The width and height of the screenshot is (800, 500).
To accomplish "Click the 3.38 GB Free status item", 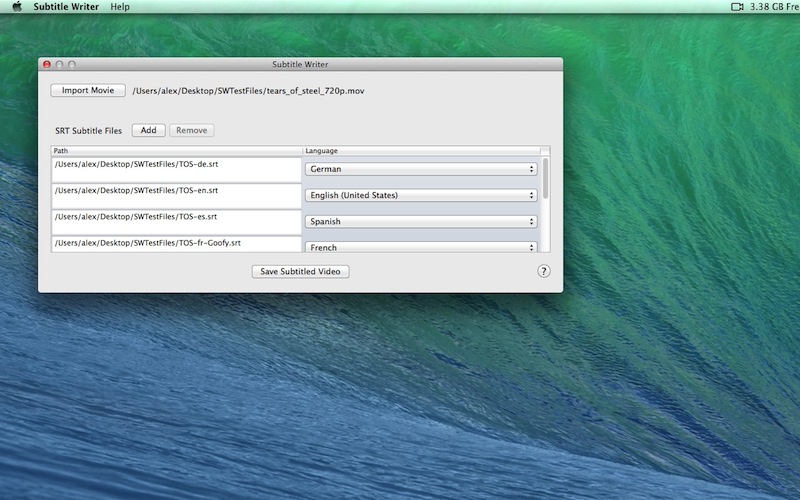I will pyautogui.click(x=774, y=7).
